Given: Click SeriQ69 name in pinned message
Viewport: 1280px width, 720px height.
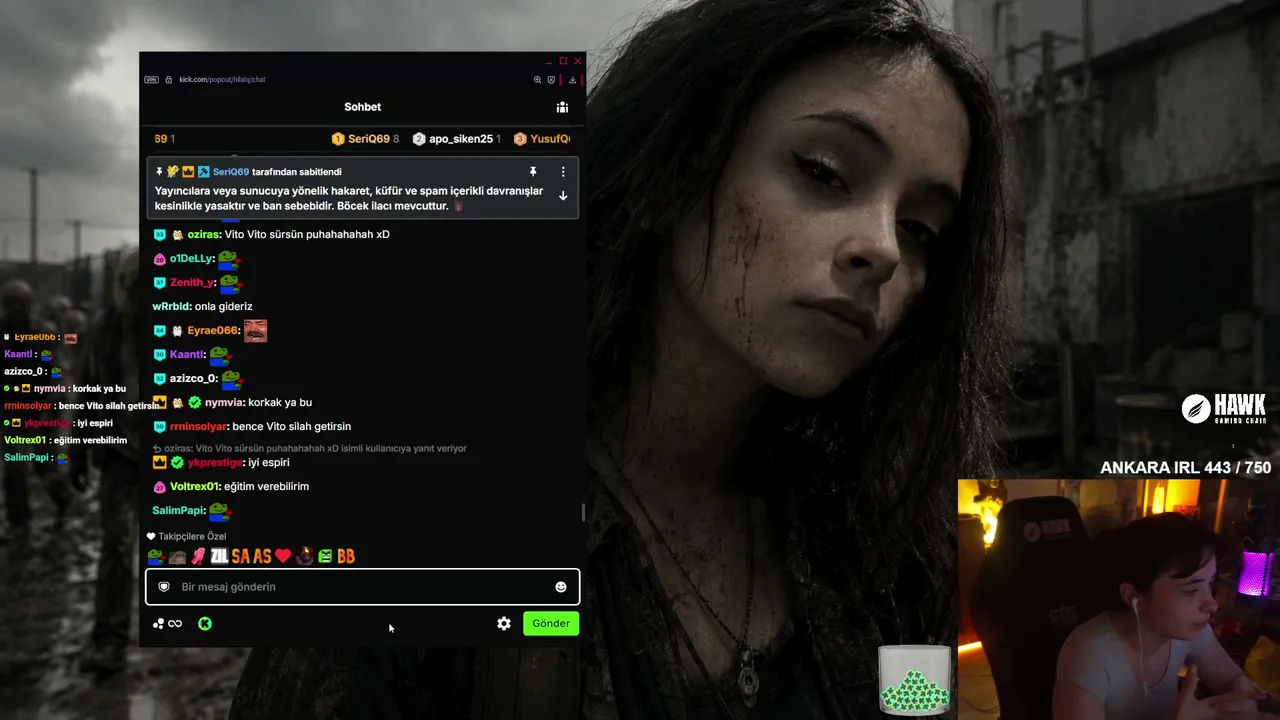Looking at the screenshot, I should (x=231, y=172).
